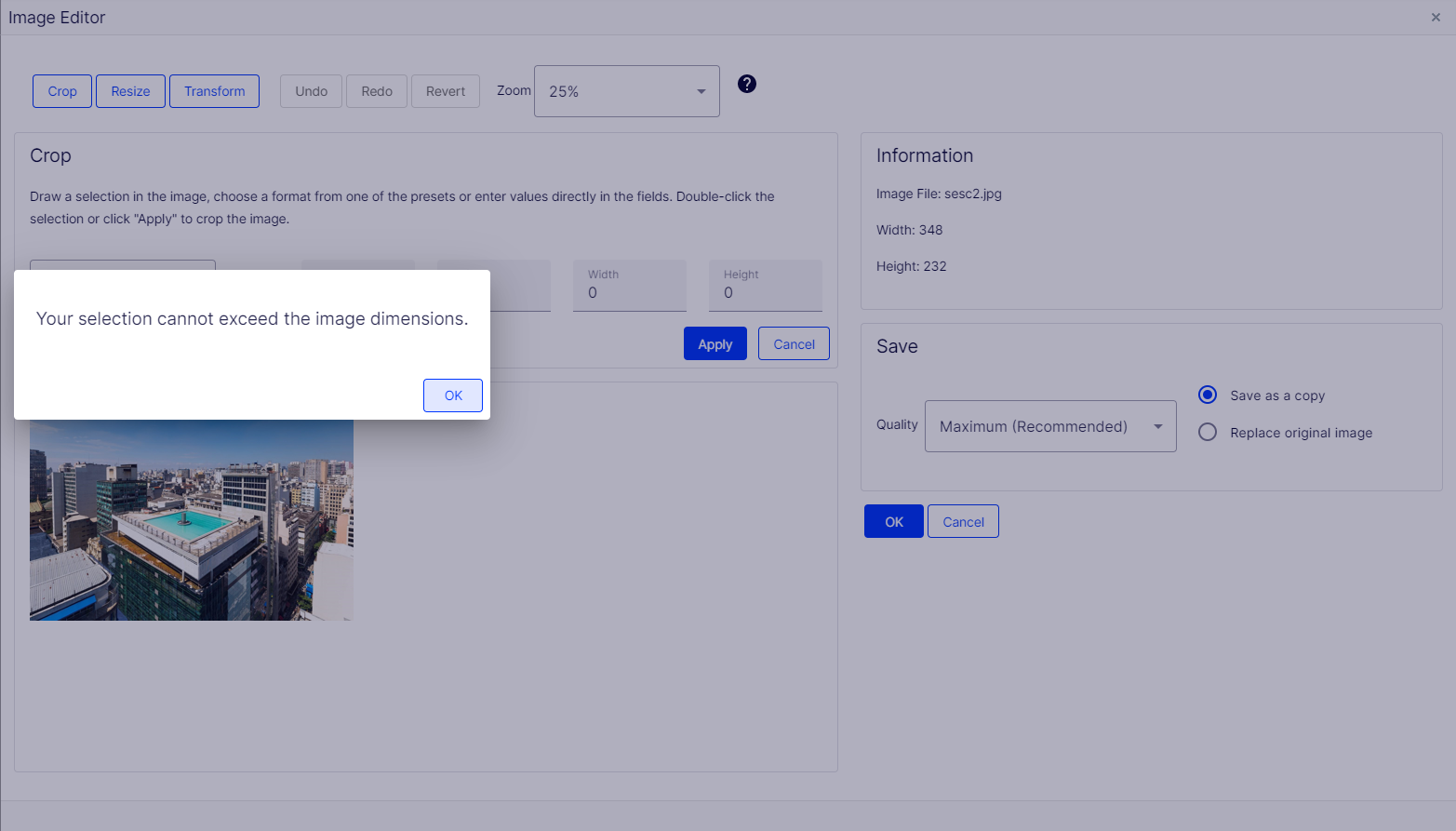This screenshot has height=831, width=1456.
Task: Select the Crop tool button
Action: (x=61, y=90)
